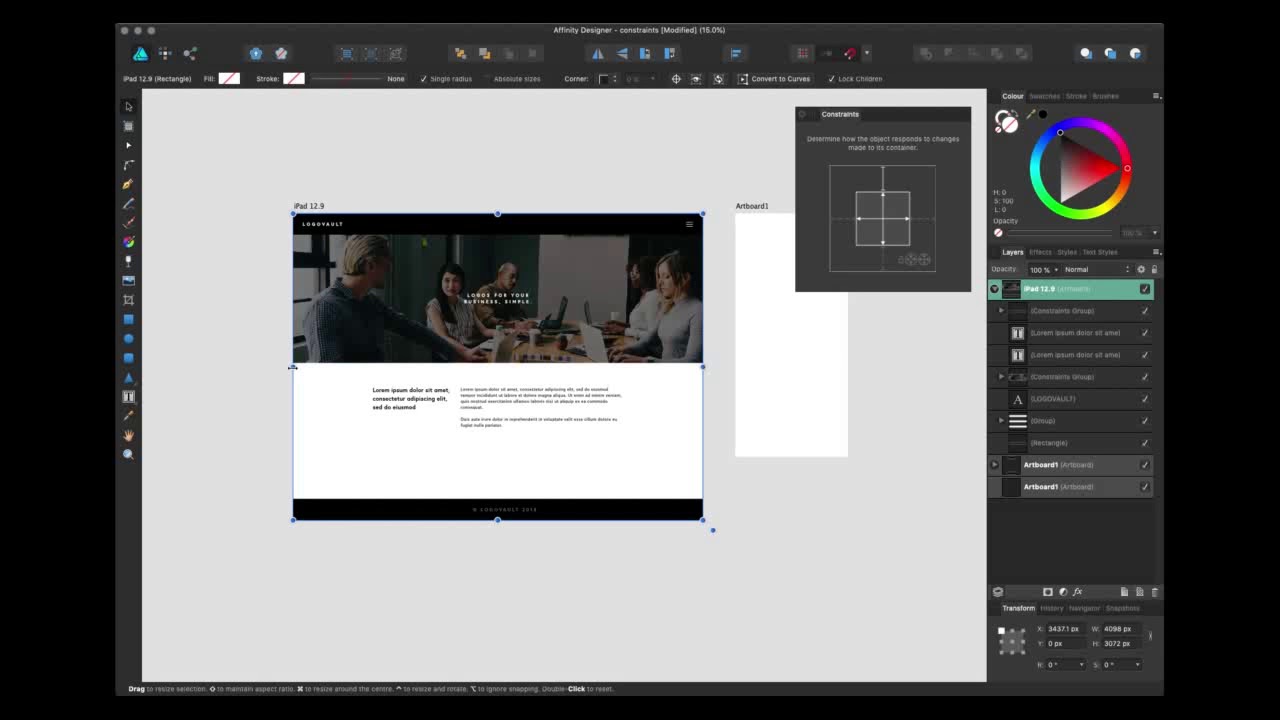Click the Stroke colour swatch in context toolbar
This screenshot has width=1280, height=720.
pyautogui.click(x=293, y=79)
